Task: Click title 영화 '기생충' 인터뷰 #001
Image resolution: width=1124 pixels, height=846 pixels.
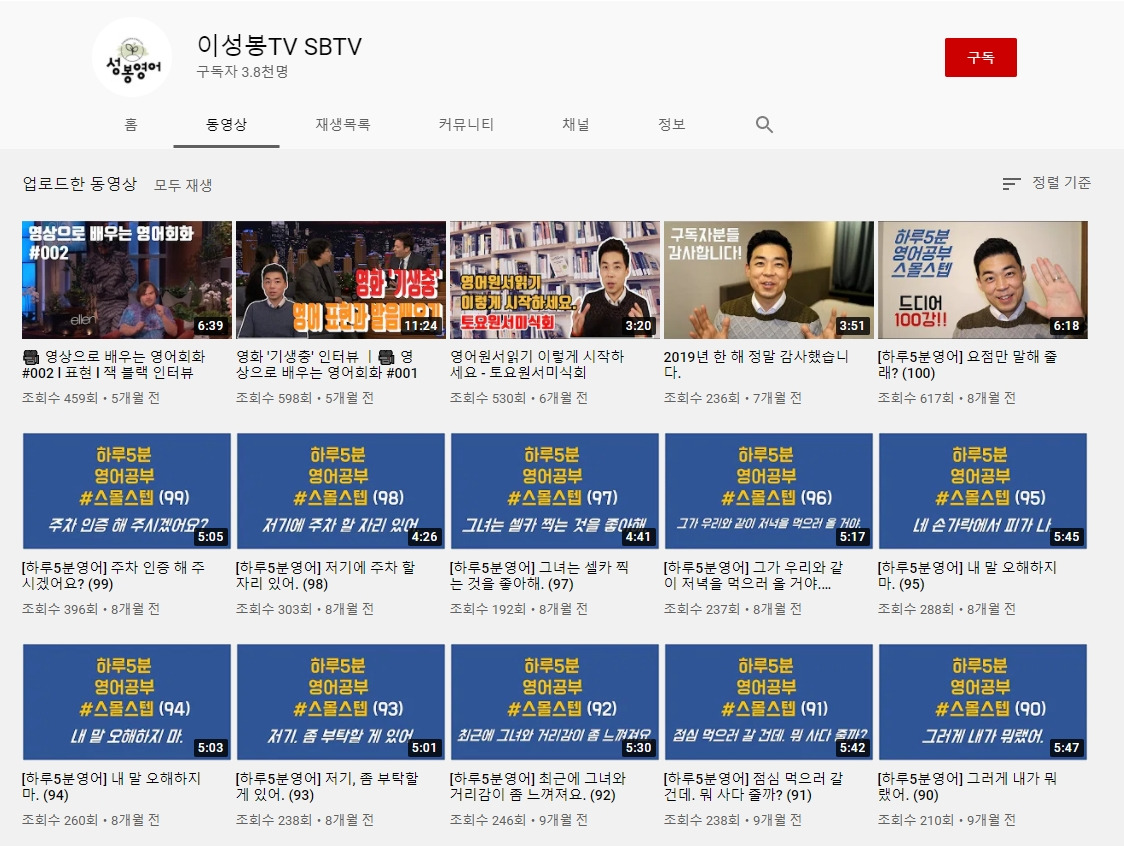Action: click(327, 364)
